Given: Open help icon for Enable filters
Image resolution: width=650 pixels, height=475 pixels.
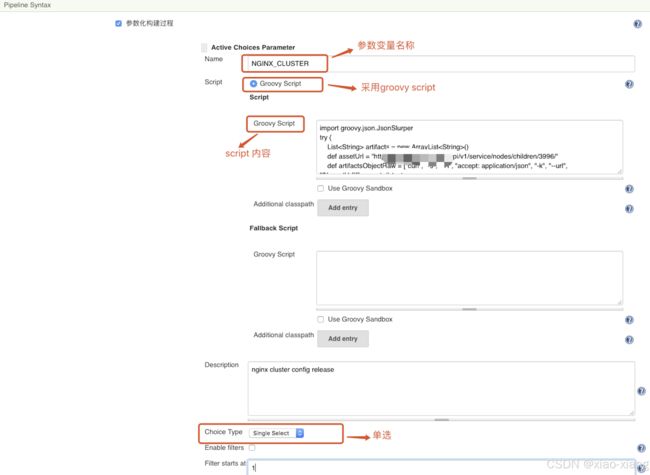Looking at the screenshot, I should (x=641, y=448).
